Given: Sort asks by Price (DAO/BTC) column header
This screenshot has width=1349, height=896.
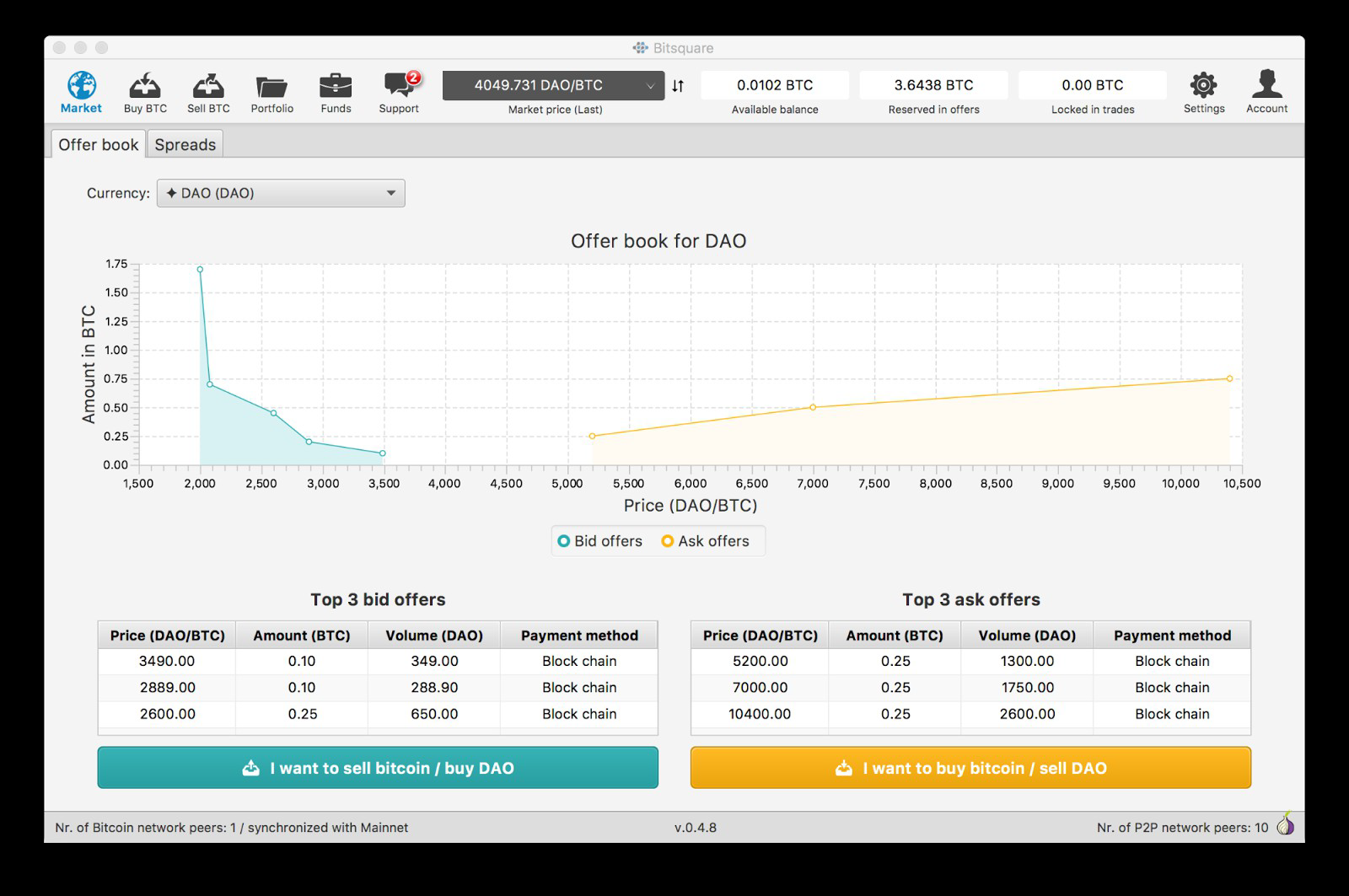Looking at the screenshot, I should pos(760,636).
